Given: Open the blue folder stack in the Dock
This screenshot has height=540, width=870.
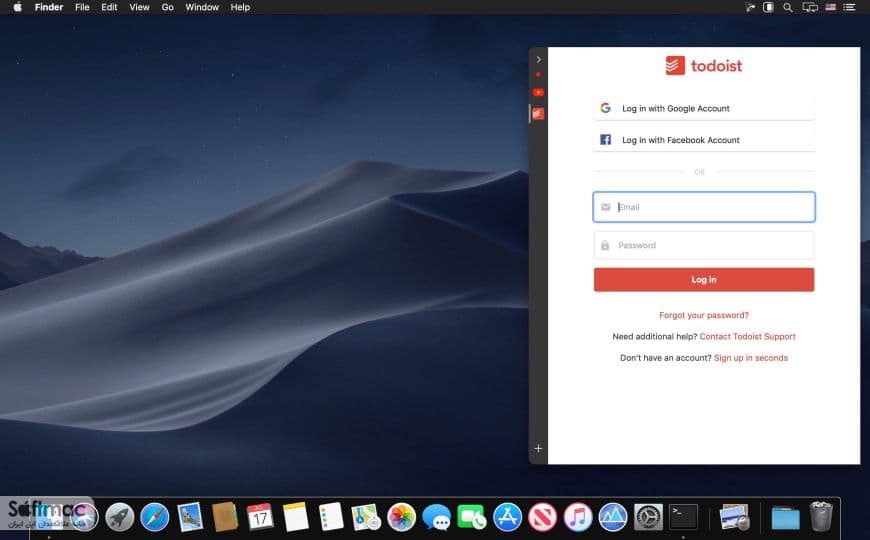Looking at the screenshot, I should coord(786,518).
